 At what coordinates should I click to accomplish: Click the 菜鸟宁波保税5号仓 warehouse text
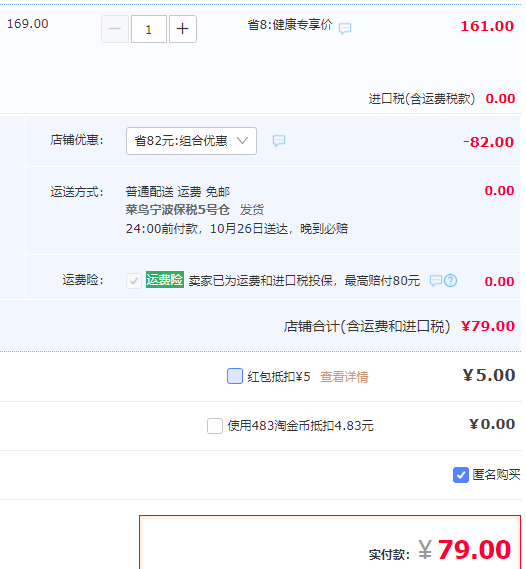tap(178, 210)
